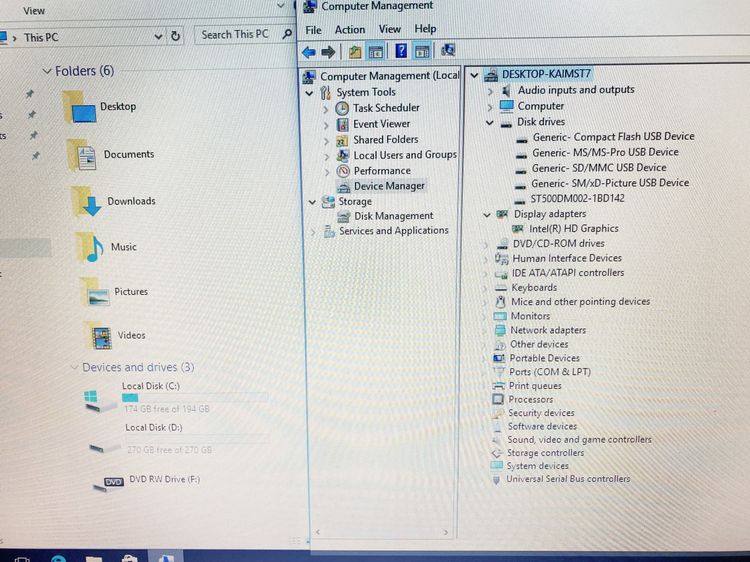Click the Scan for hardware changes icon
Viewport: 750px width, 562px height.
pyautogui.click(x=448, y=50)
